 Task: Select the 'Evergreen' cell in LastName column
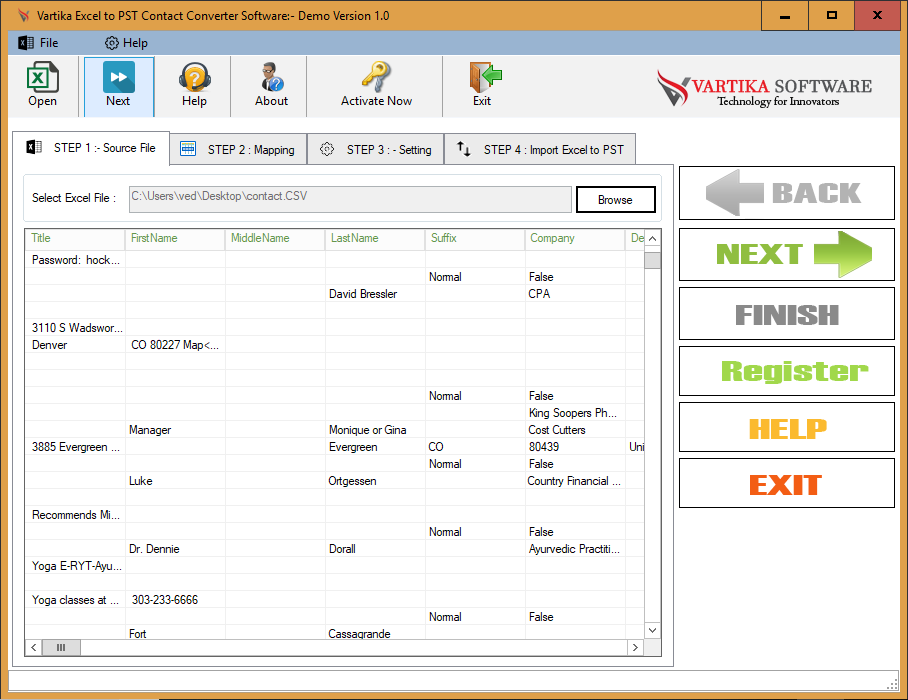pyautogui.click(x=375, y=447)
